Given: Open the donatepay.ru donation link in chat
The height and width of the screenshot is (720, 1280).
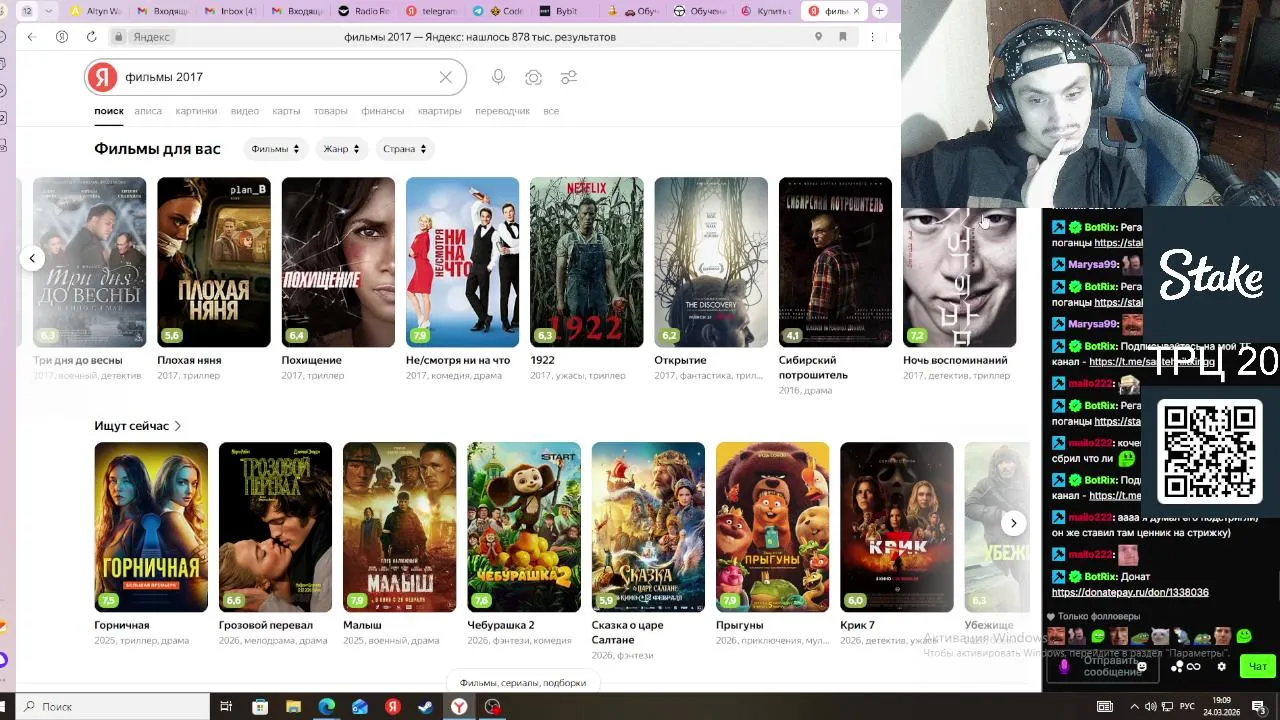Looking at the screenshot, I should 1130,593.
